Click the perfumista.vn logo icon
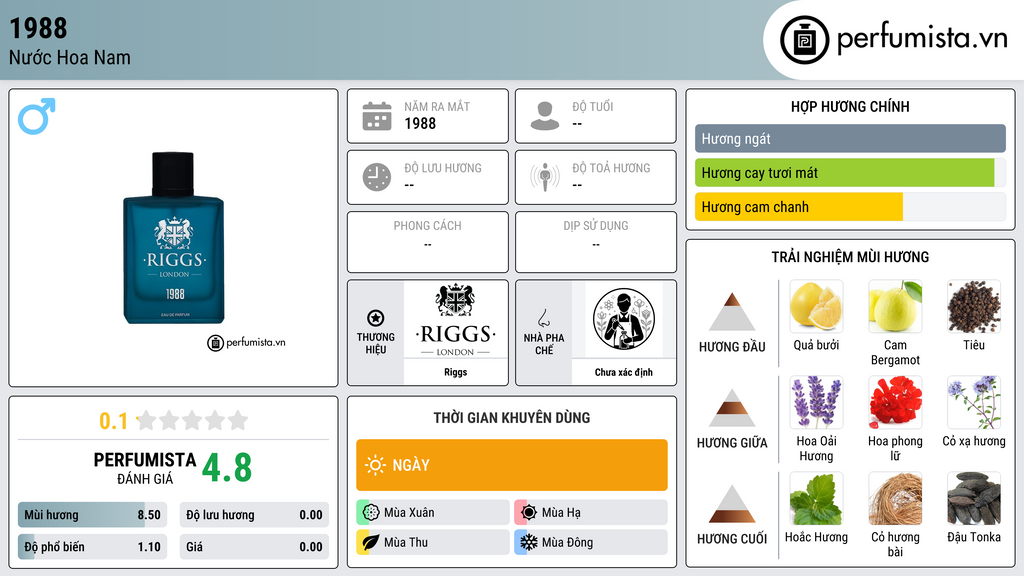1024x576 pixels. (x=804, y=40)
